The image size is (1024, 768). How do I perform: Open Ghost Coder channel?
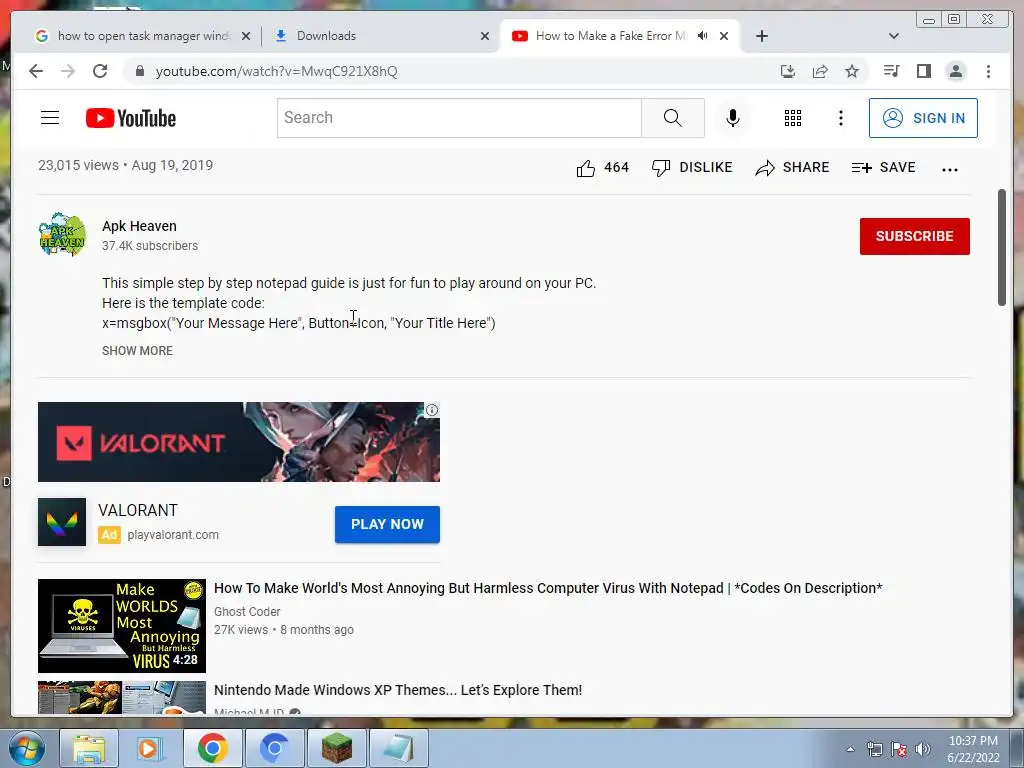(x=247, y=612)
